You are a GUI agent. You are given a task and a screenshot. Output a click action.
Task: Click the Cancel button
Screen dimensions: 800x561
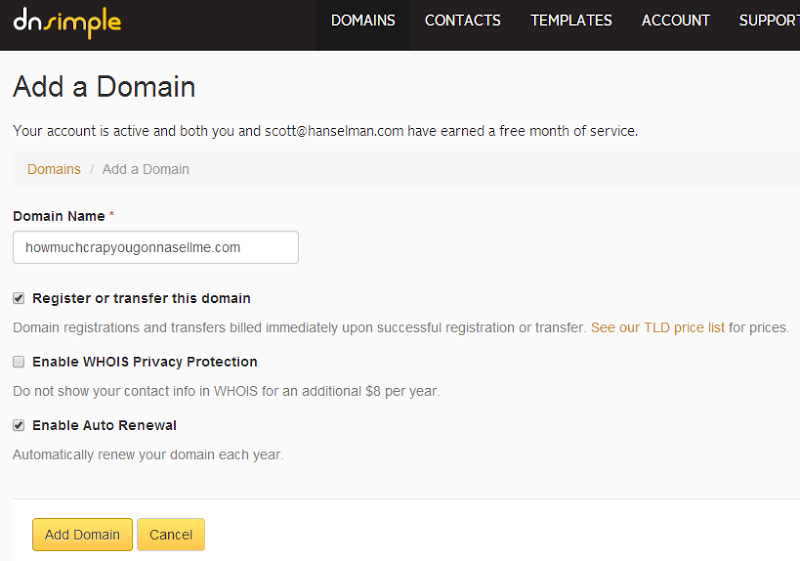point(171,534)
